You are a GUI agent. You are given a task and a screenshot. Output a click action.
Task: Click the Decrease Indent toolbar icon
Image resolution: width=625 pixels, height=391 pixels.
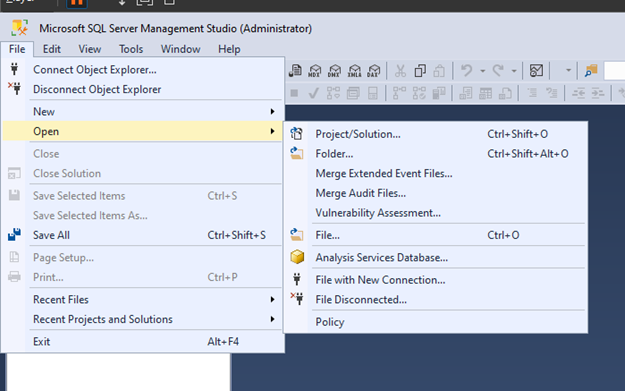(578, 93)
